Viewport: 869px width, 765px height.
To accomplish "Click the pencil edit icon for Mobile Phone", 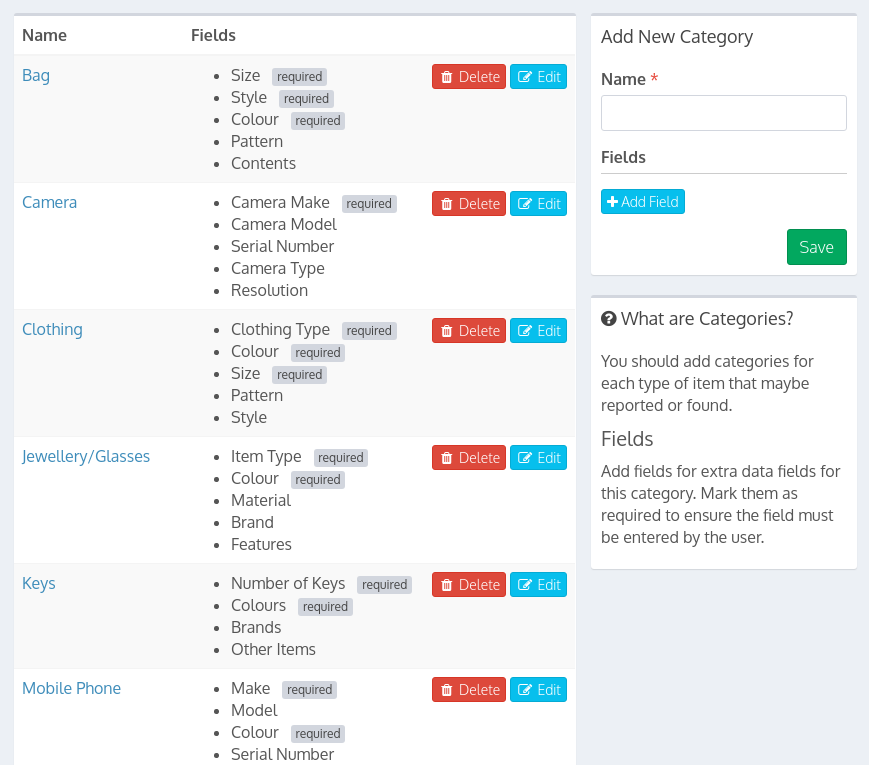I will click(x=525, y=690).
